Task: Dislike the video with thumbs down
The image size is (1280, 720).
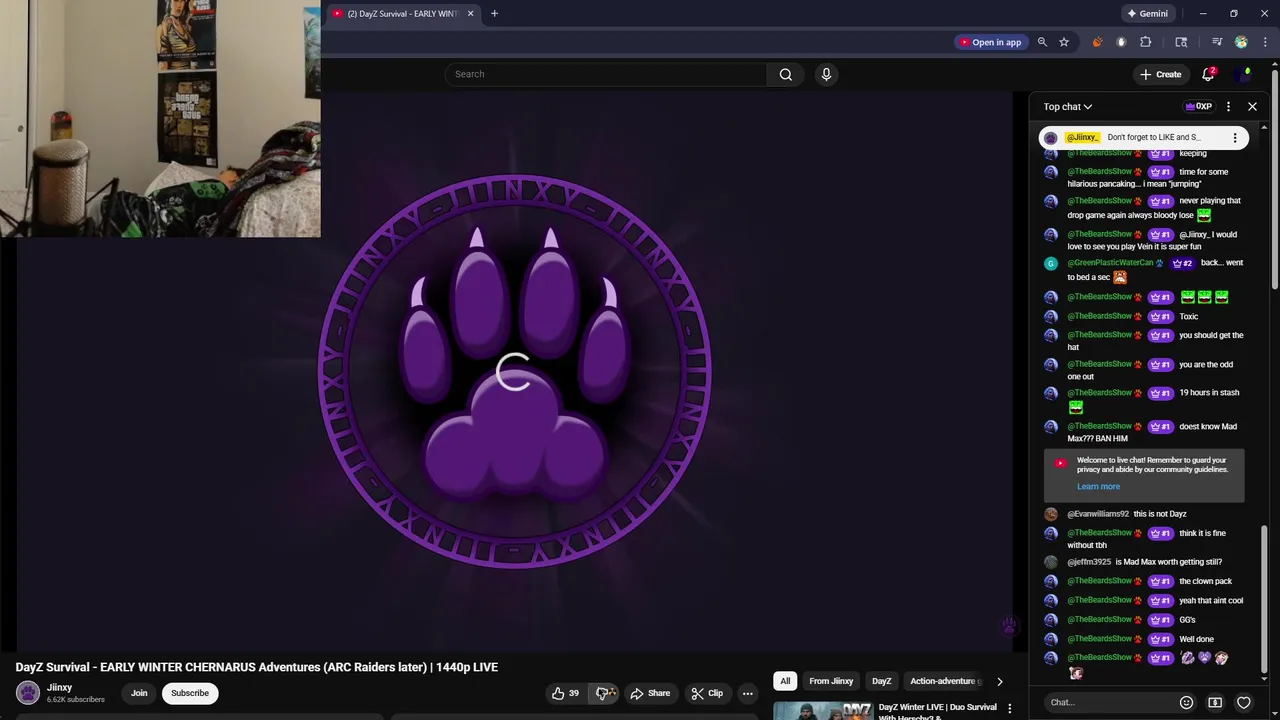Action: coord(605,693)
